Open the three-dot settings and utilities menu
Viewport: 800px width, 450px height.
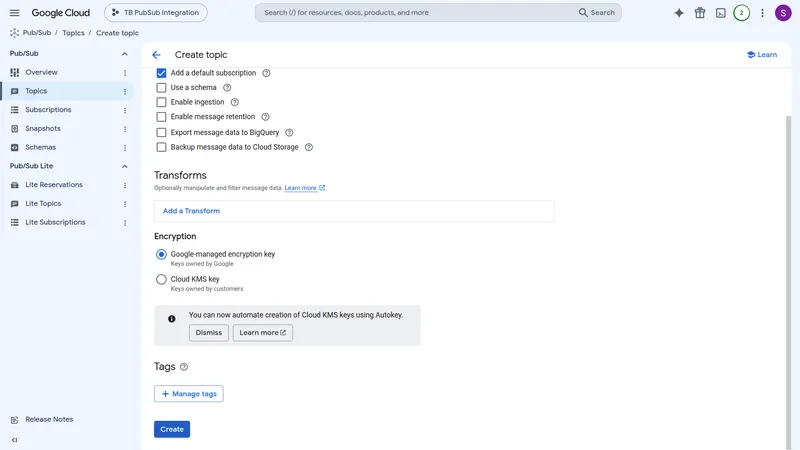(762, 13)
